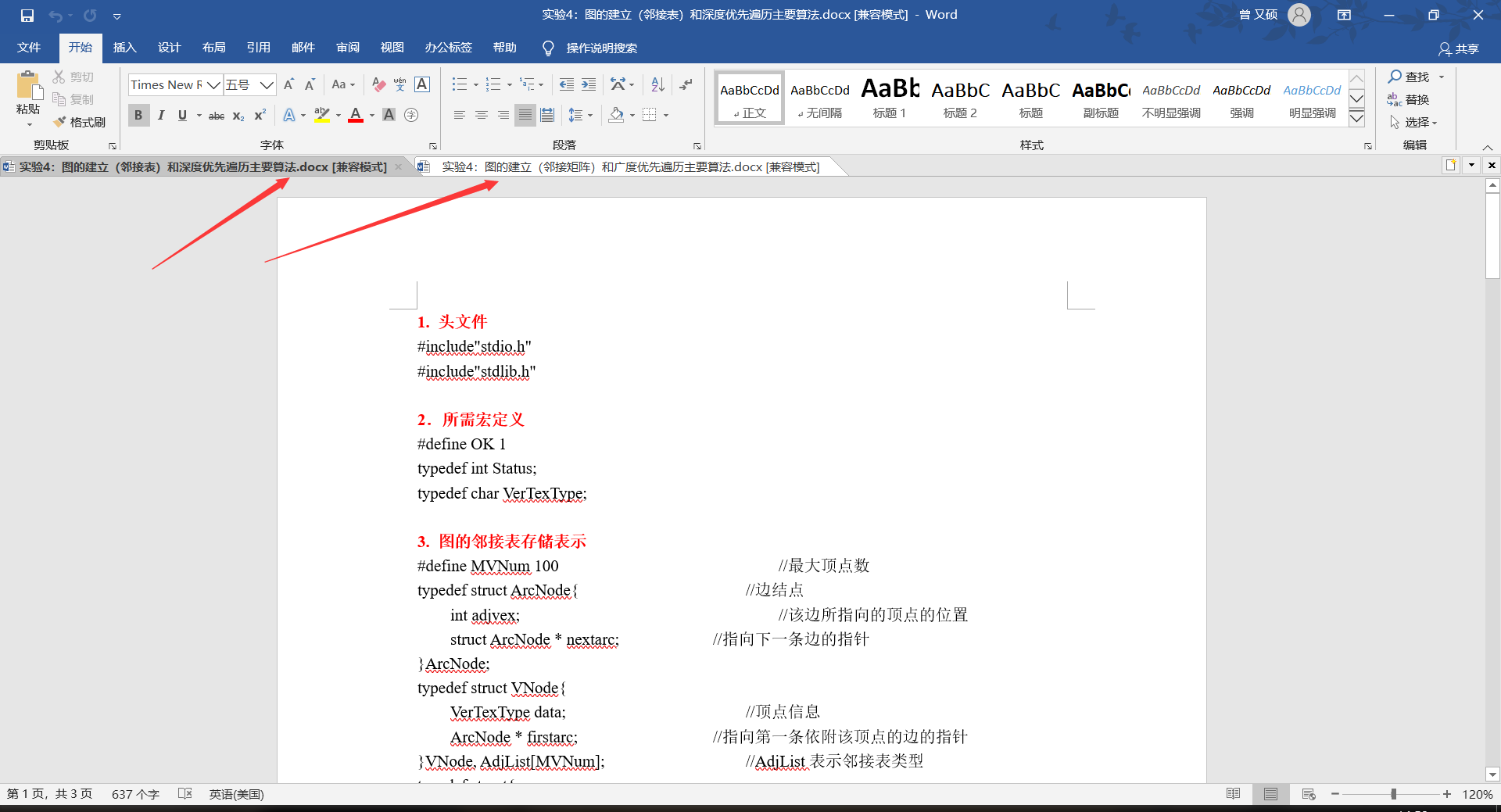Toggle Italic formatting

160,116
